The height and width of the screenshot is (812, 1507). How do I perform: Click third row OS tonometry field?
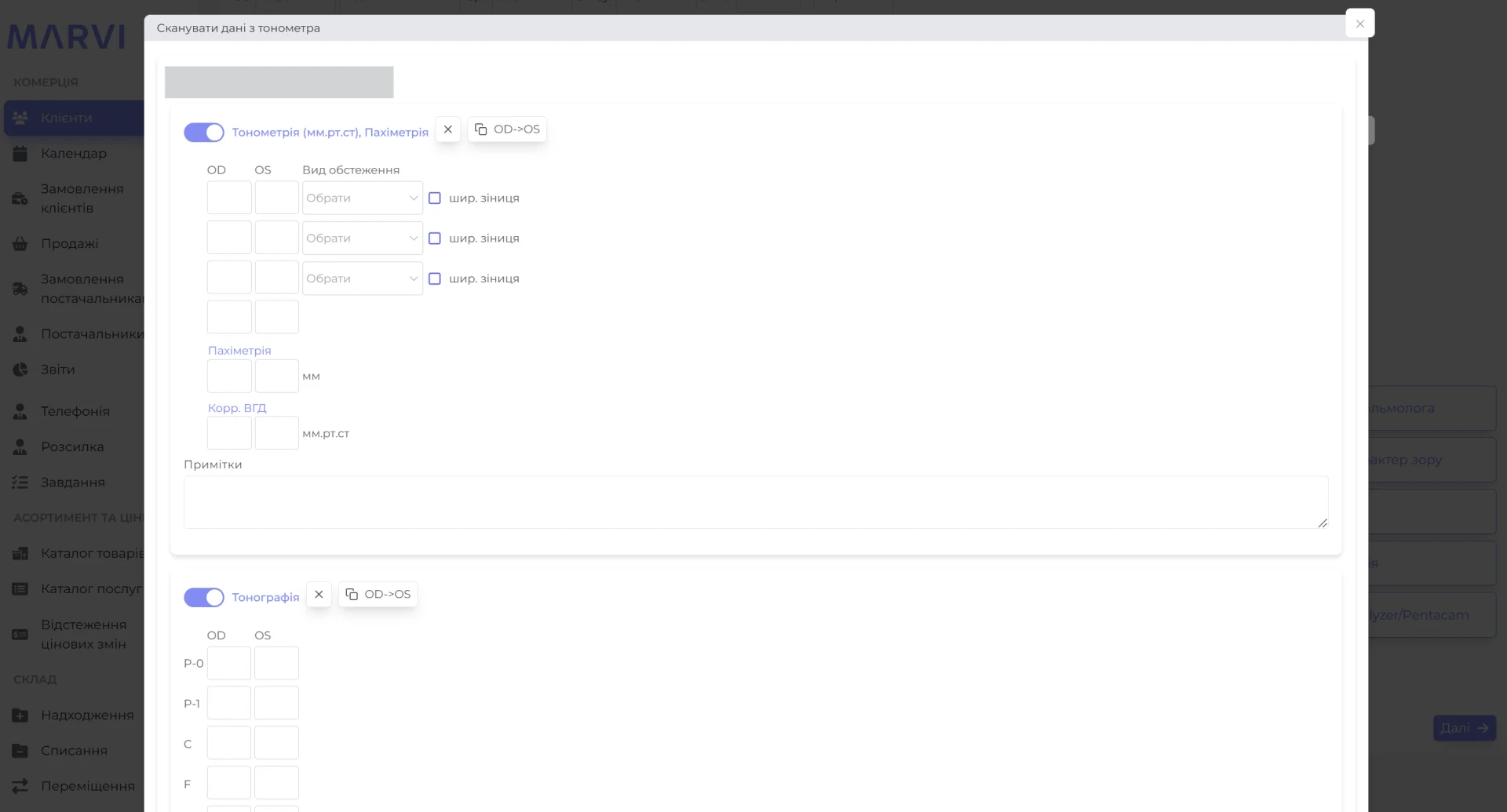click(x=277, y=278)
